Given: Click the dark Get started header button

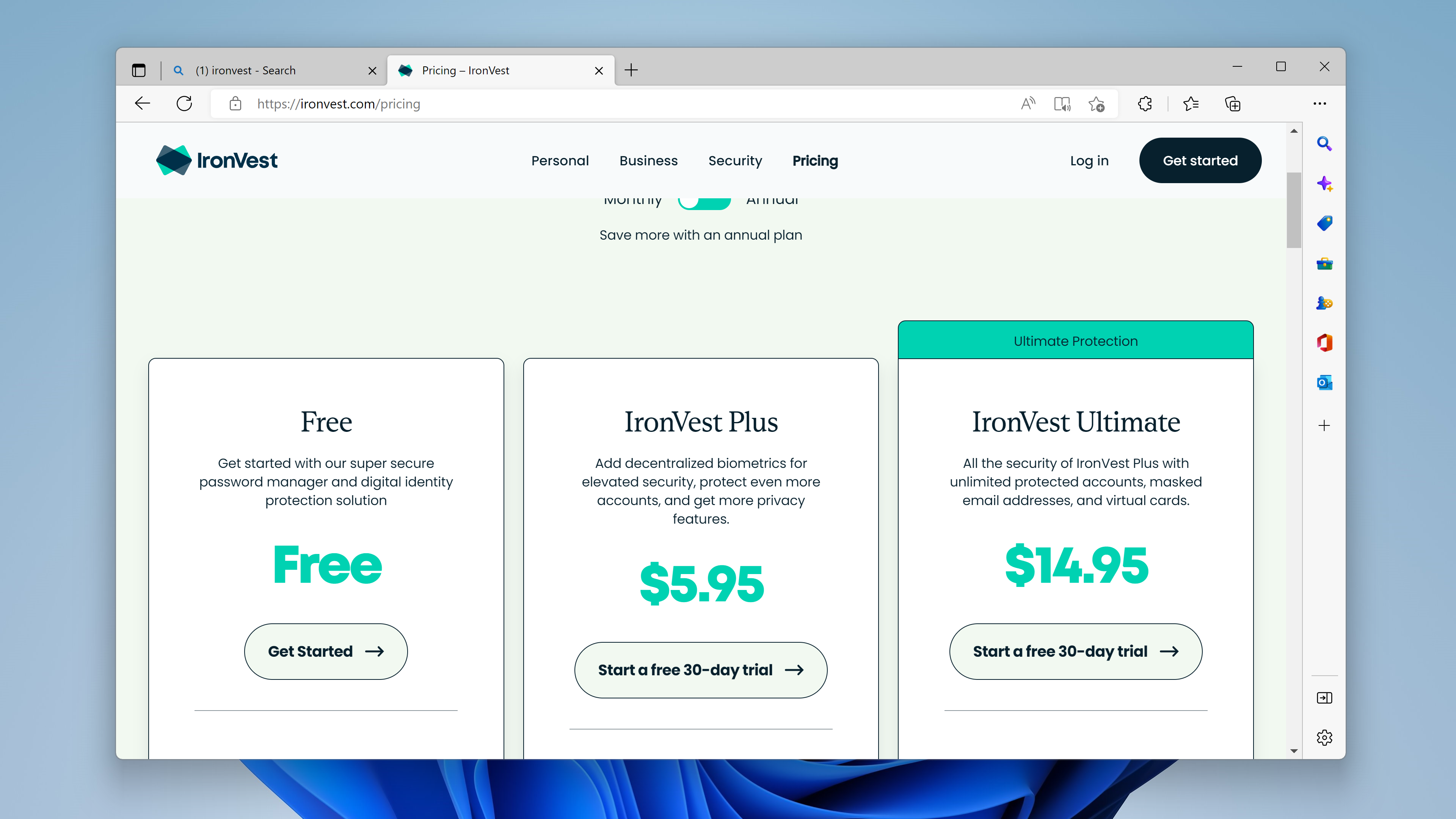Looking at the screenshot, I should point(1200,160).
